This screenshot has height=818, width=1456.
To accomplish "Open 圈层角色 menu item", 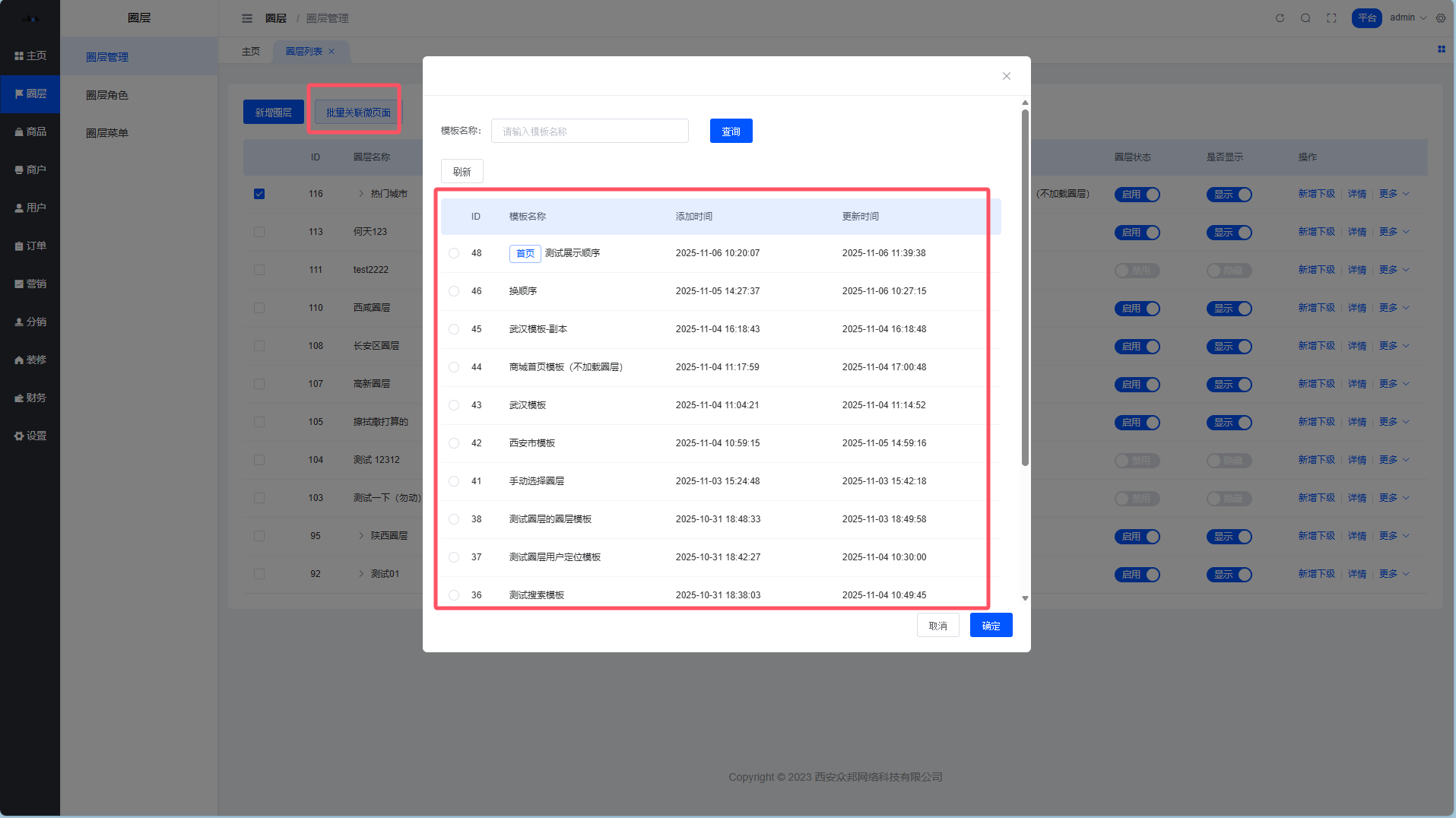I will point(107,95).
